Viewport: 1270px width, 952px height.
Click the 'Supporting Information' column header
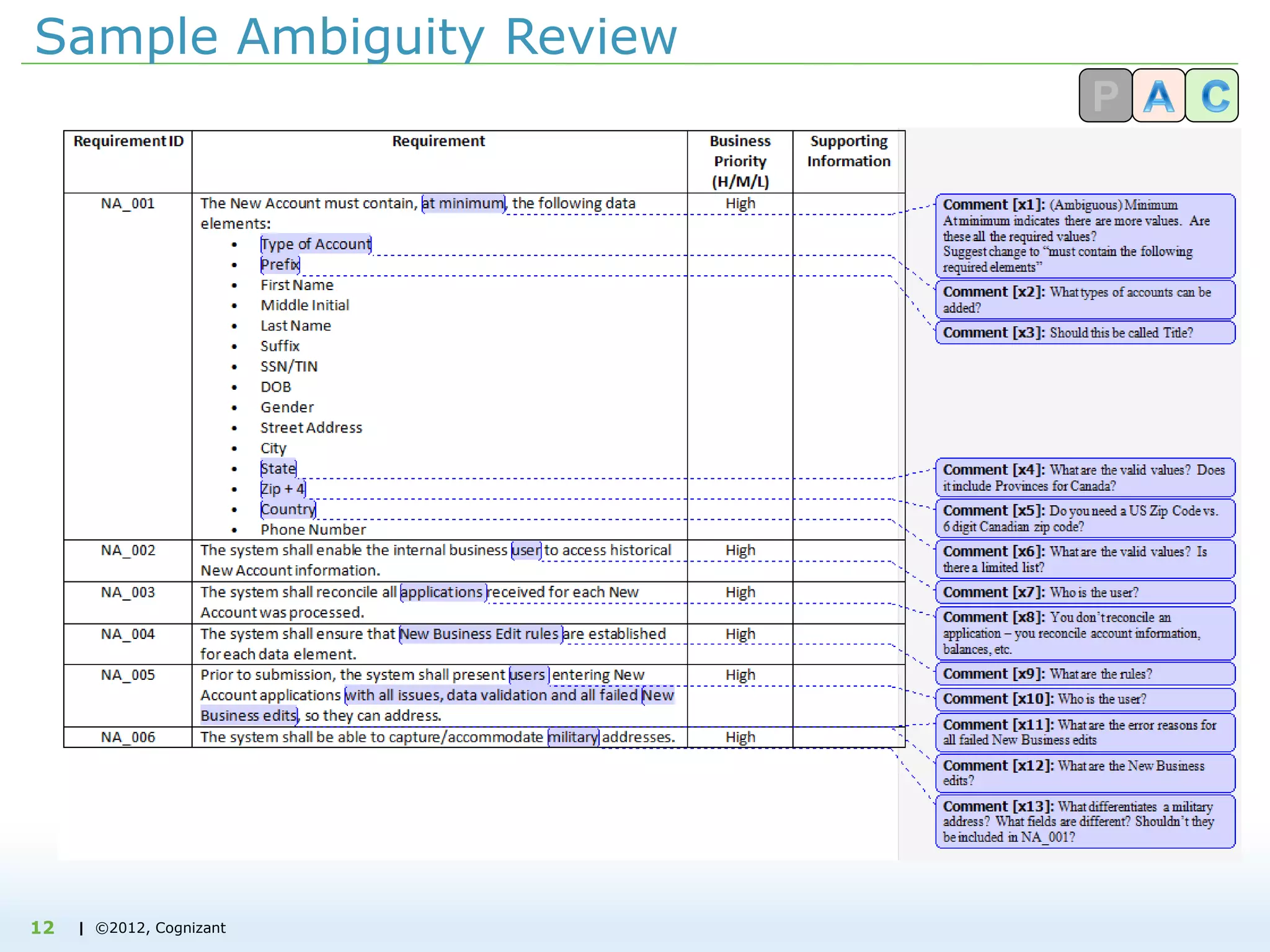tap(849, 151)
